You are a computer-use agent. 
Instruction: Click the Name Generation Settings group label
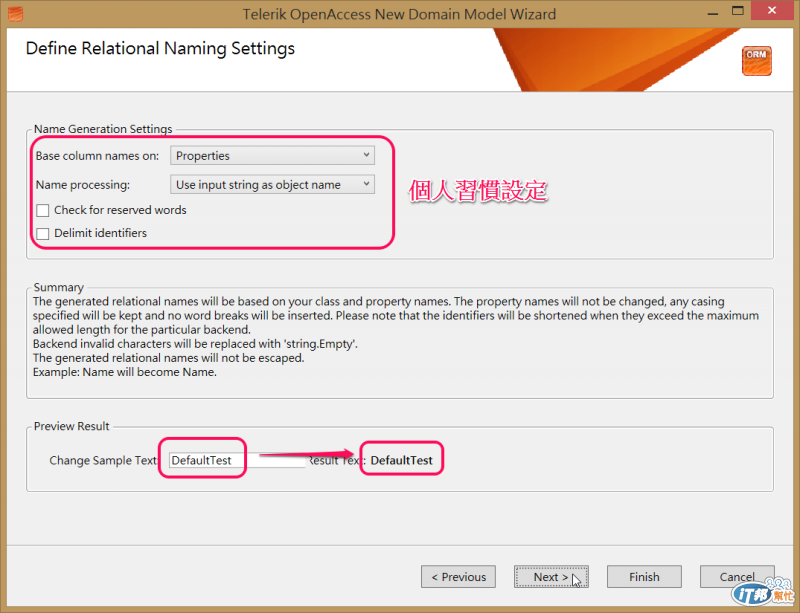(x=103, y=129)
